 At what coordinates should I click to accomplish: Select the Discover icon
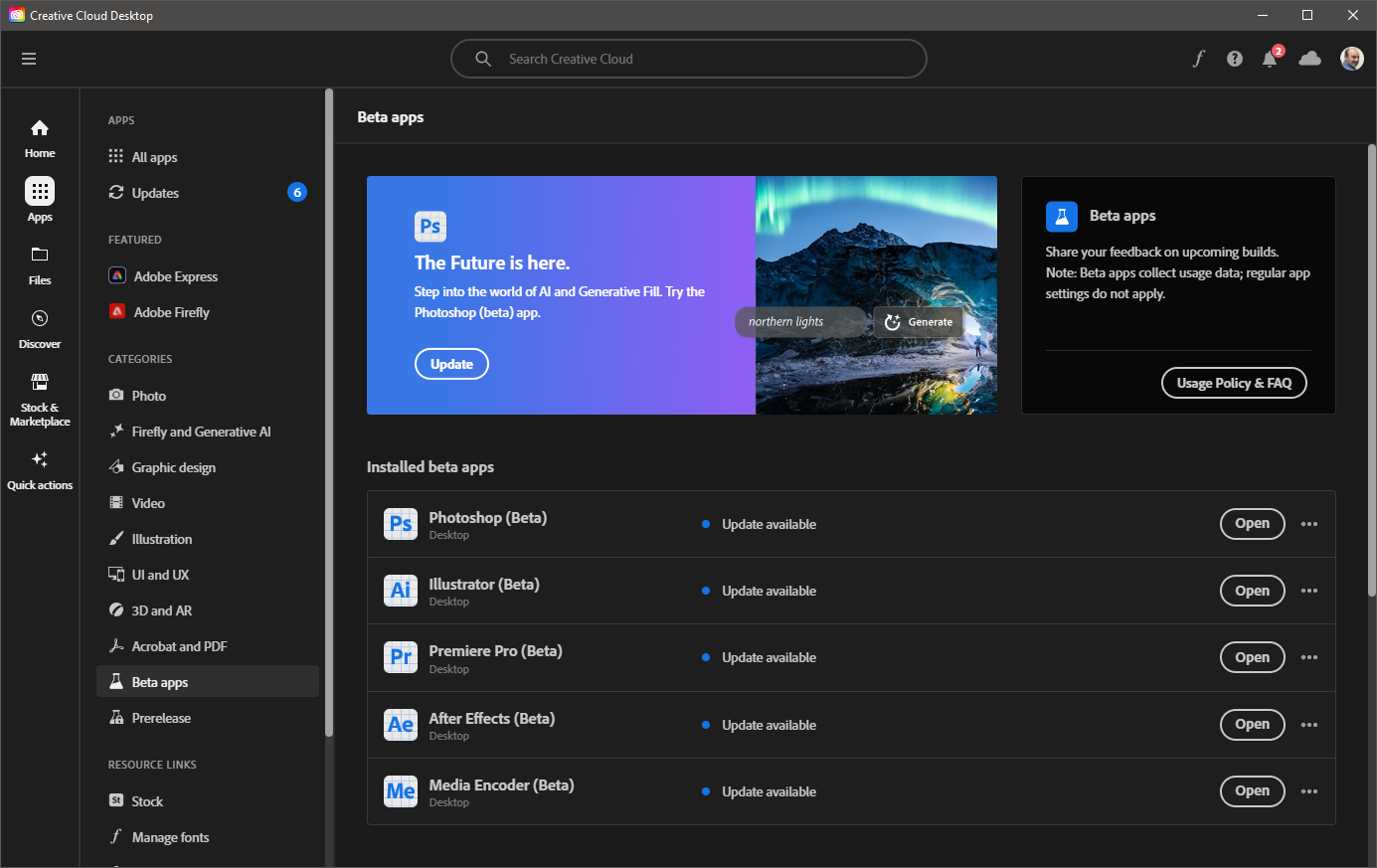[39, 326]
